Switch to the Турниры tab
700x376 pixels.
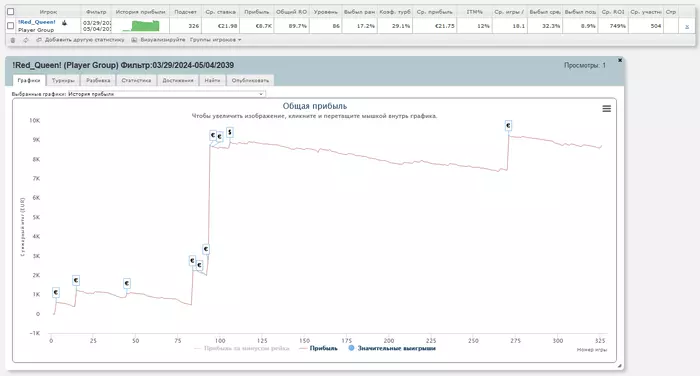[x=63, y=80]
